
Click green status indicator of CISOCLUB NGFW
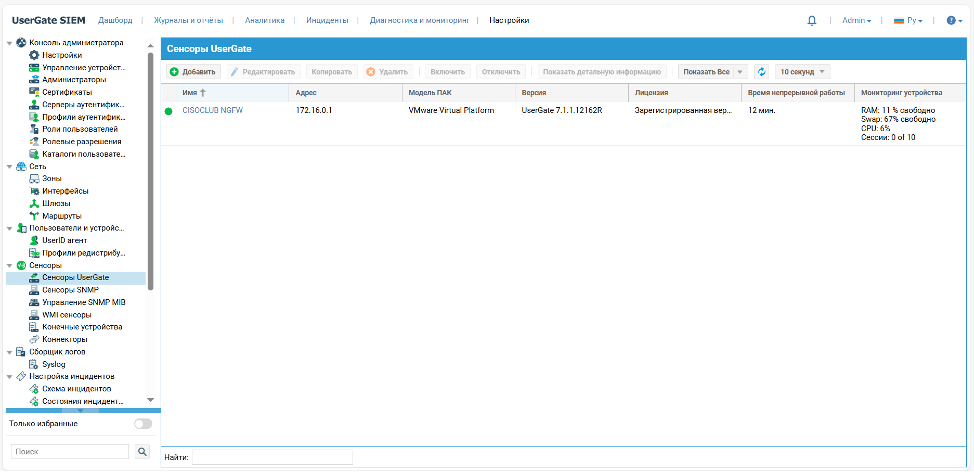(x=169, y=110)
